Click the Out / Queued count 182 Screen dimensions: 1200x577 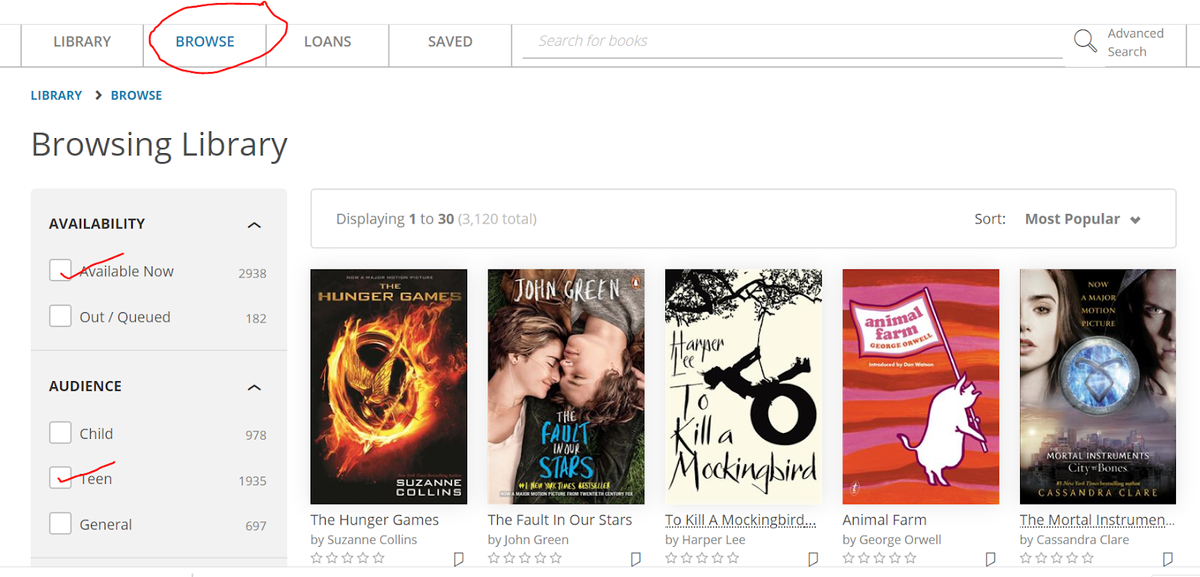click(x=256, y=319)
